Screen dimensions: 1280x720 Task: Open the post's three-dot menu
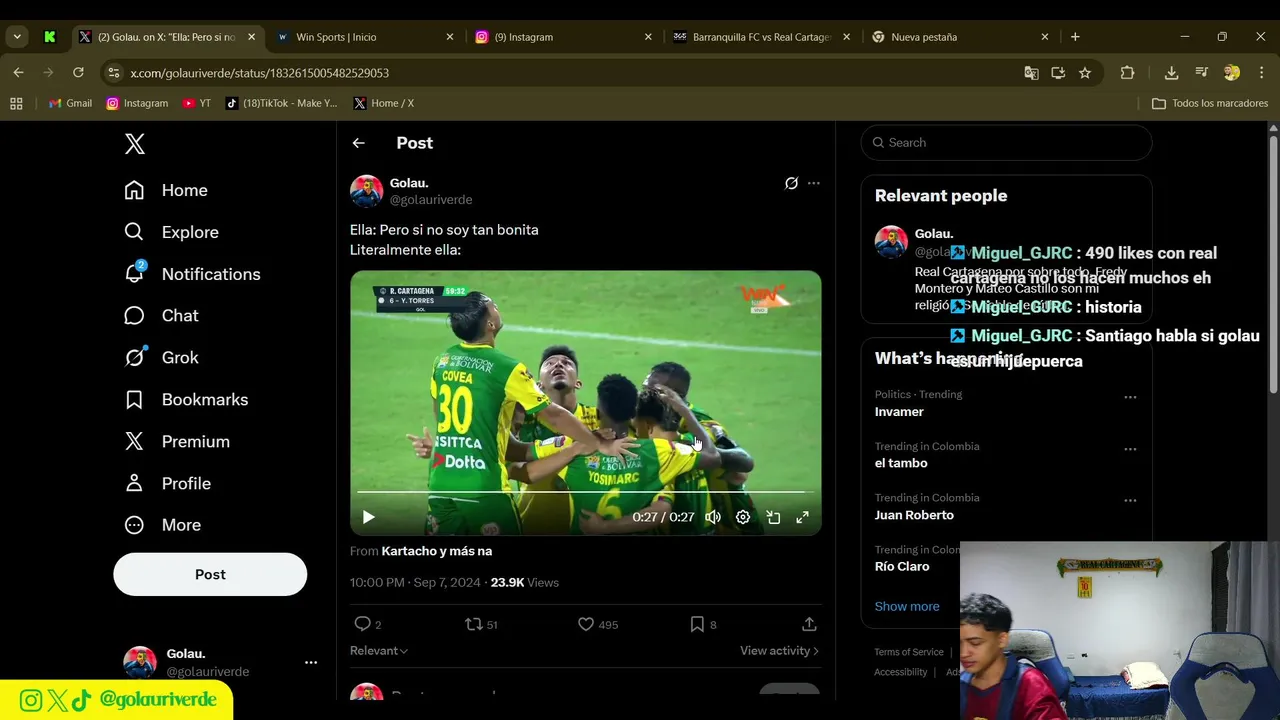click(814, 183)
